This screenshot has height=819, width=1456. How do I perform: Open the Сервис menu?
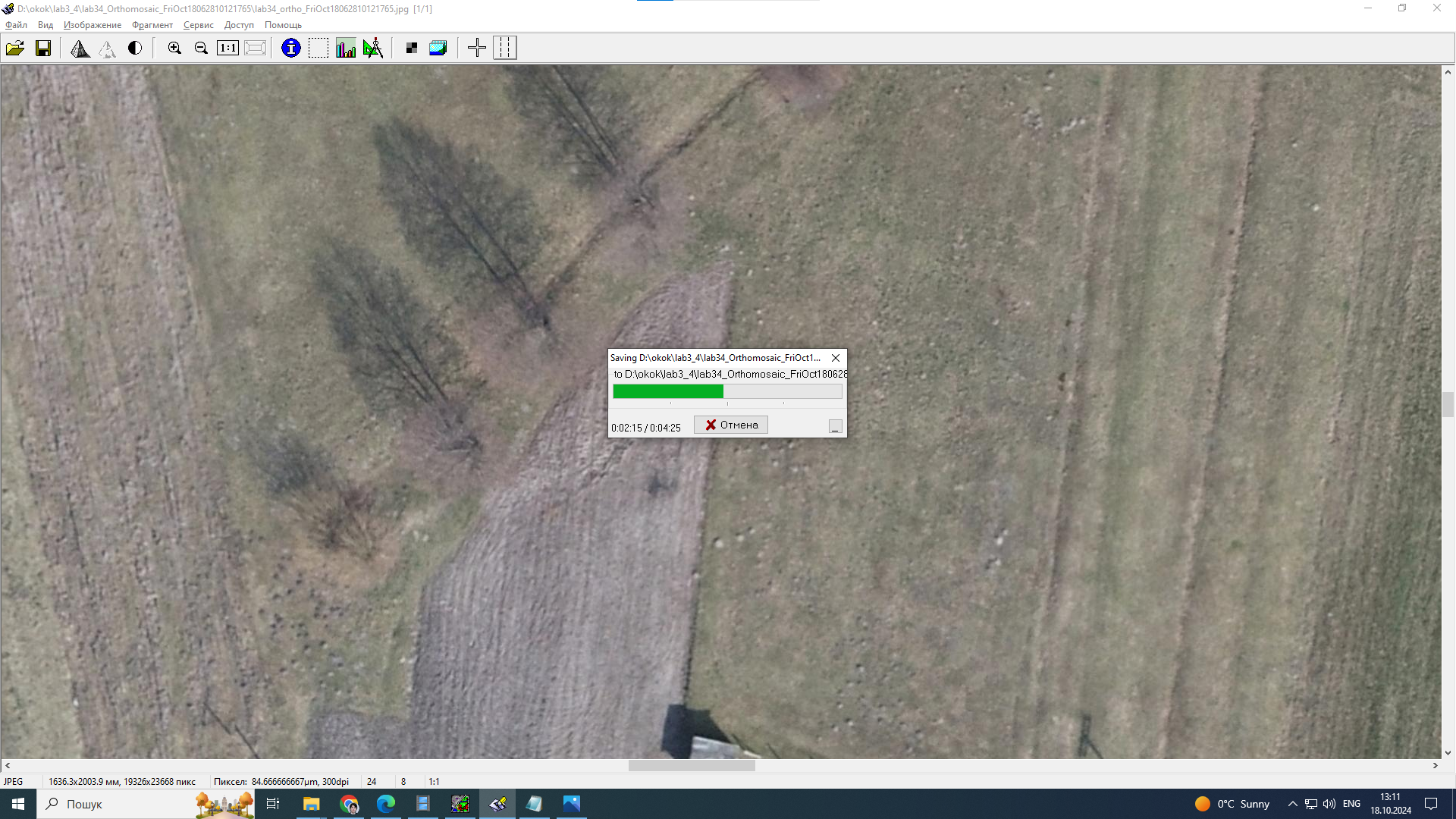point(198,25)
